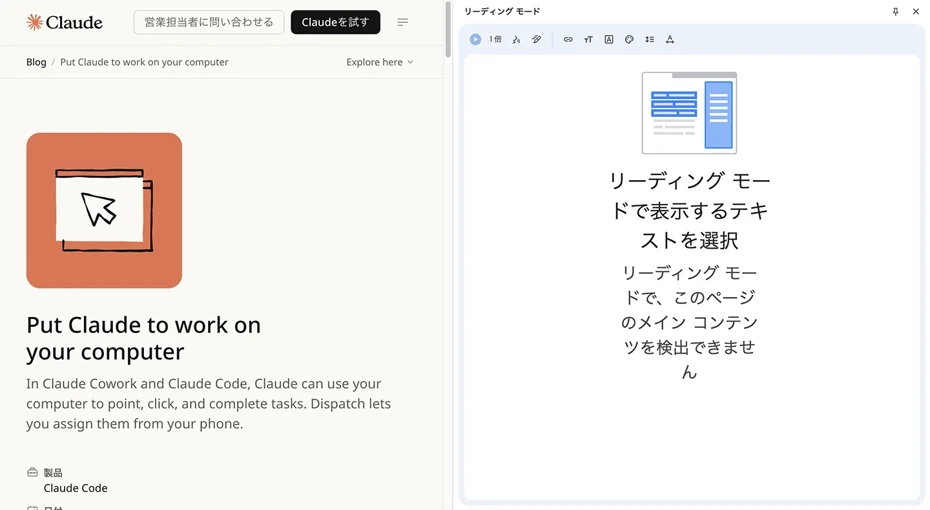
Task: Go to Blog breadcrumb link
Action: [36, 62]
